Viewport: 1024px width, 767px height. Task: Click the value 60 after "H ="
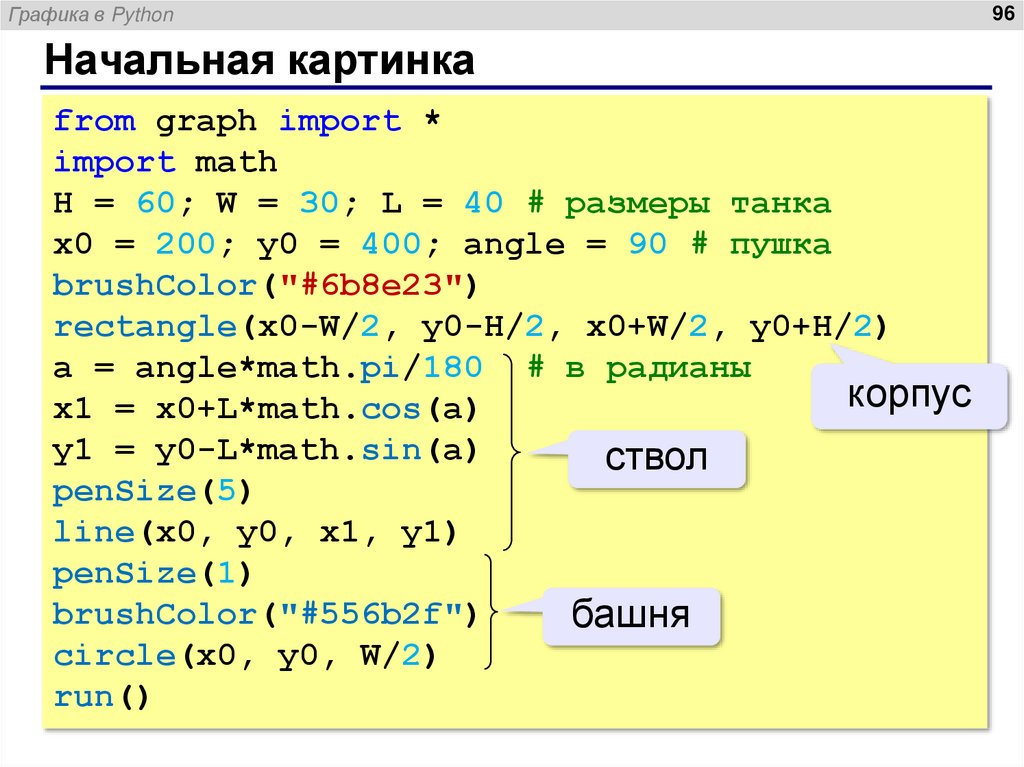155,203
